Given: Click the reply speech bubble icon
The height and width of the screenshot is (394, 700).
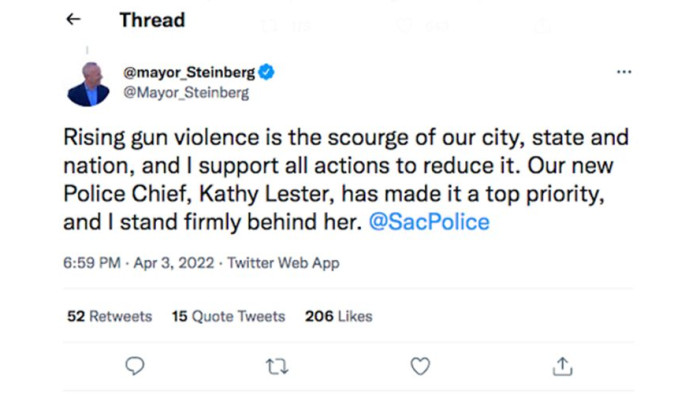Looking at the screenshot, I should coord(134,366).
